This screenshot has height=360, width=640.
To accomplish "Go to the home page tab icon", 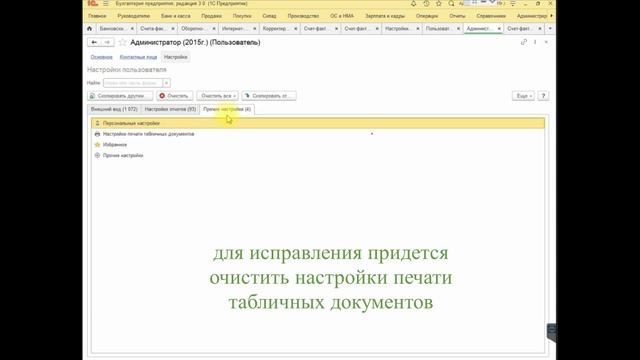I will (89, 29).
